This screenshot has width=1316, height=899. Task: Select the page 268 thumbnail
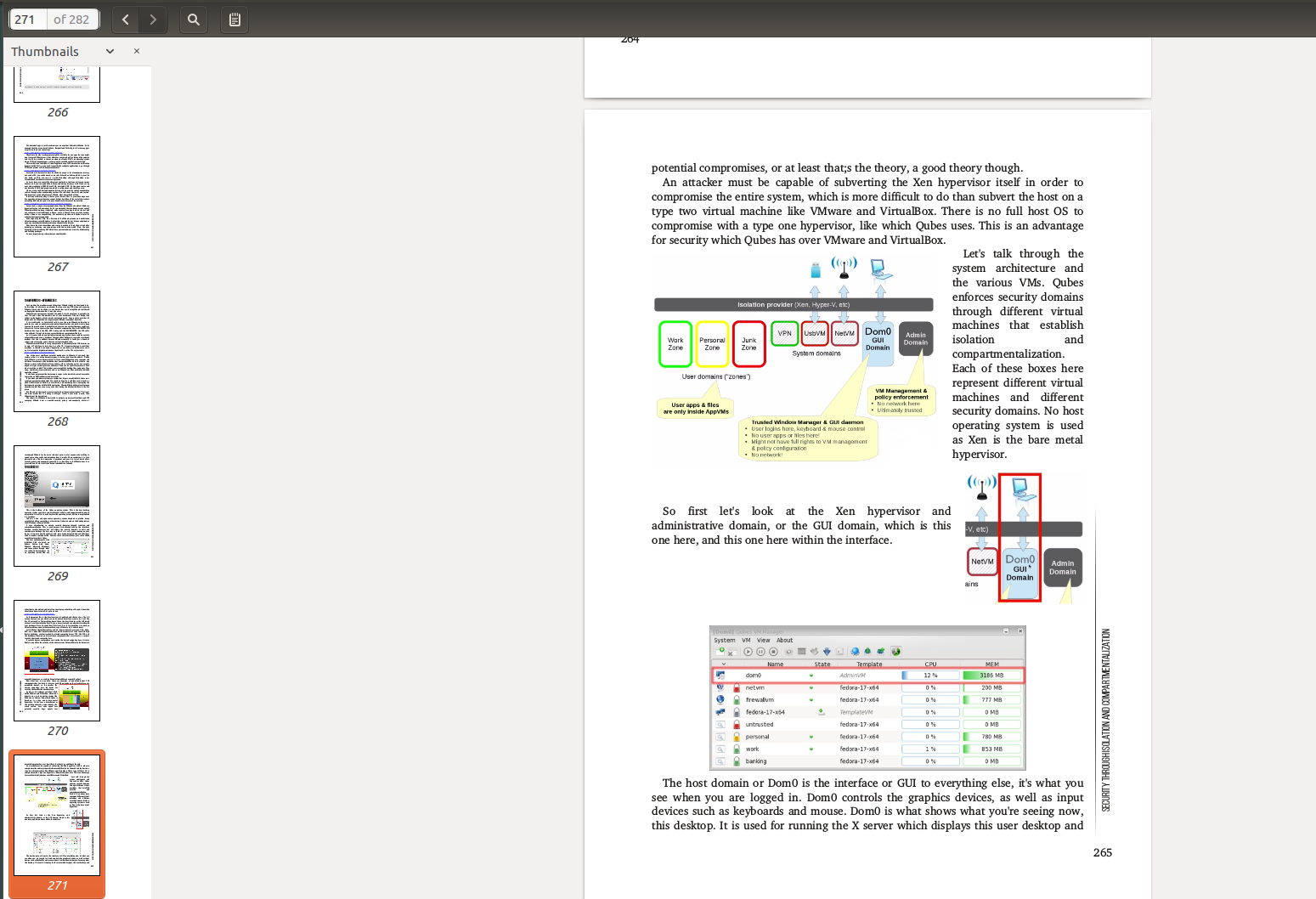point(57,351)
